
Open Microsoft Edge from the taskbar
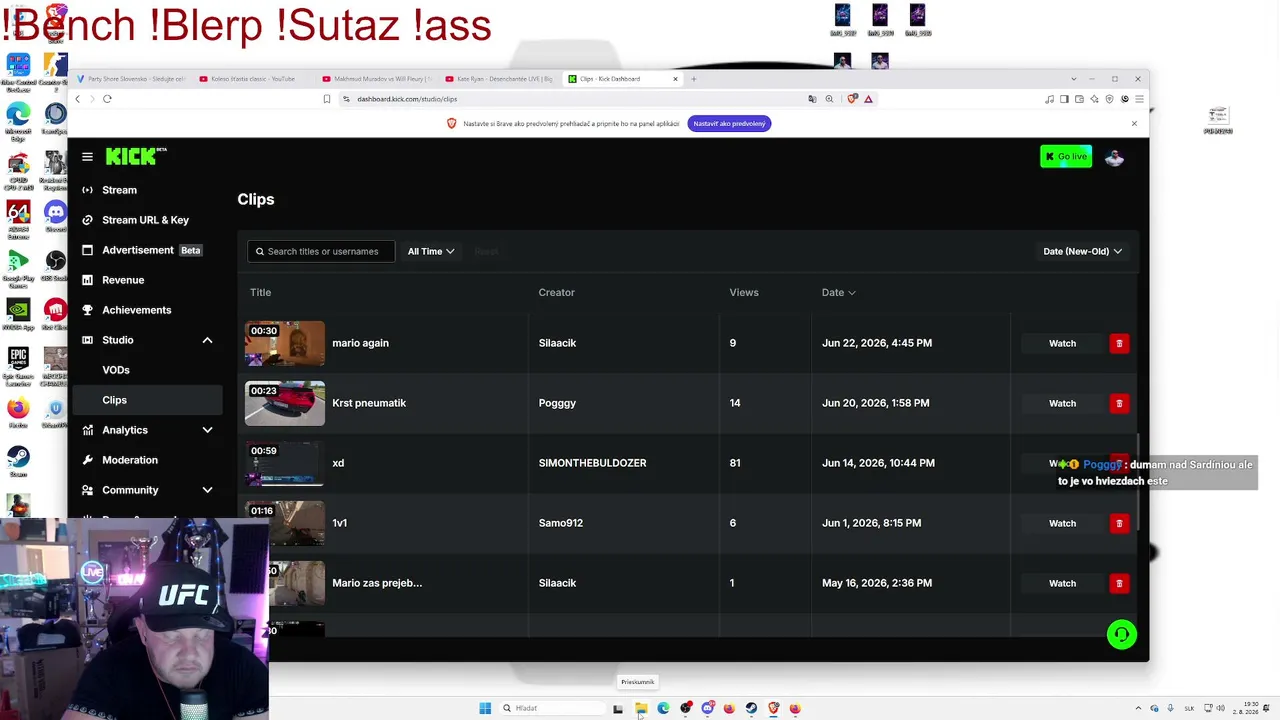tap(663, 708)
